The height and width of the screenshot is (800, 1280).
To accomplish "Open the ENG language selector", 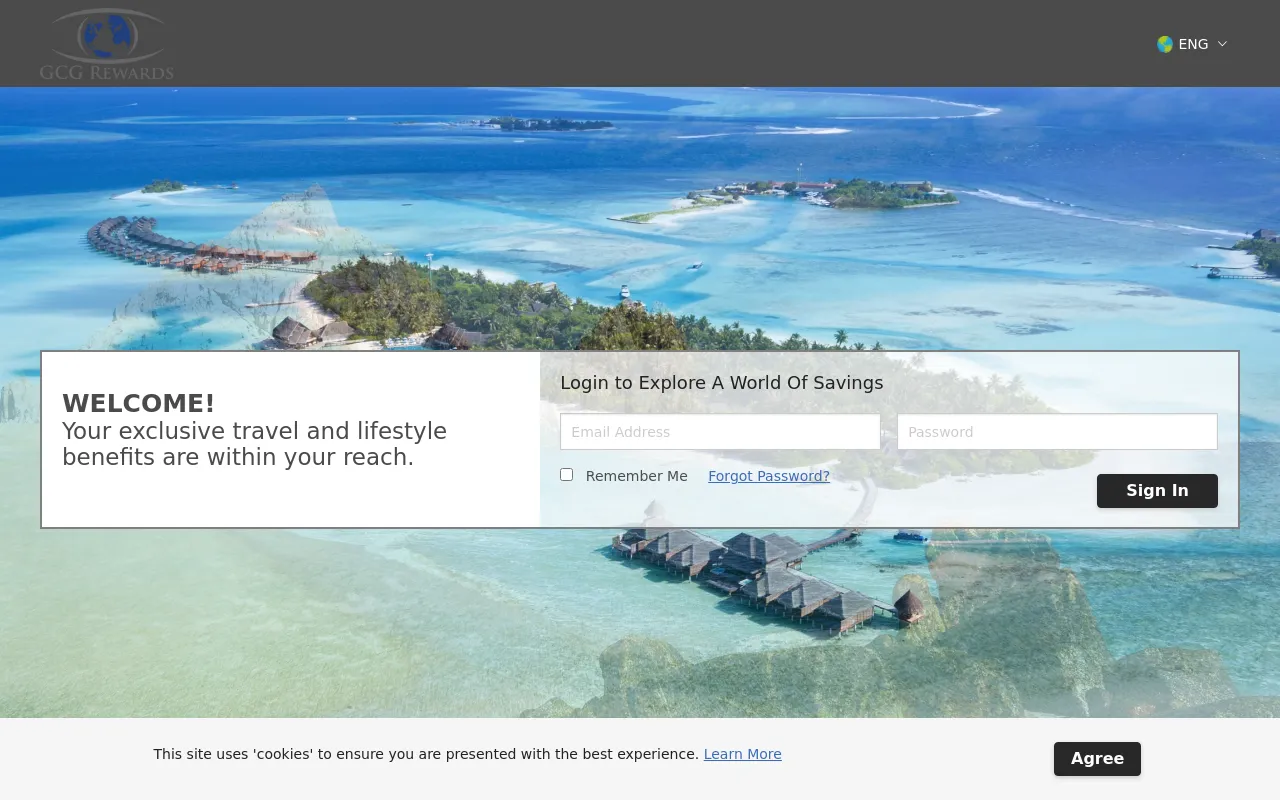I will point(1192,44).
